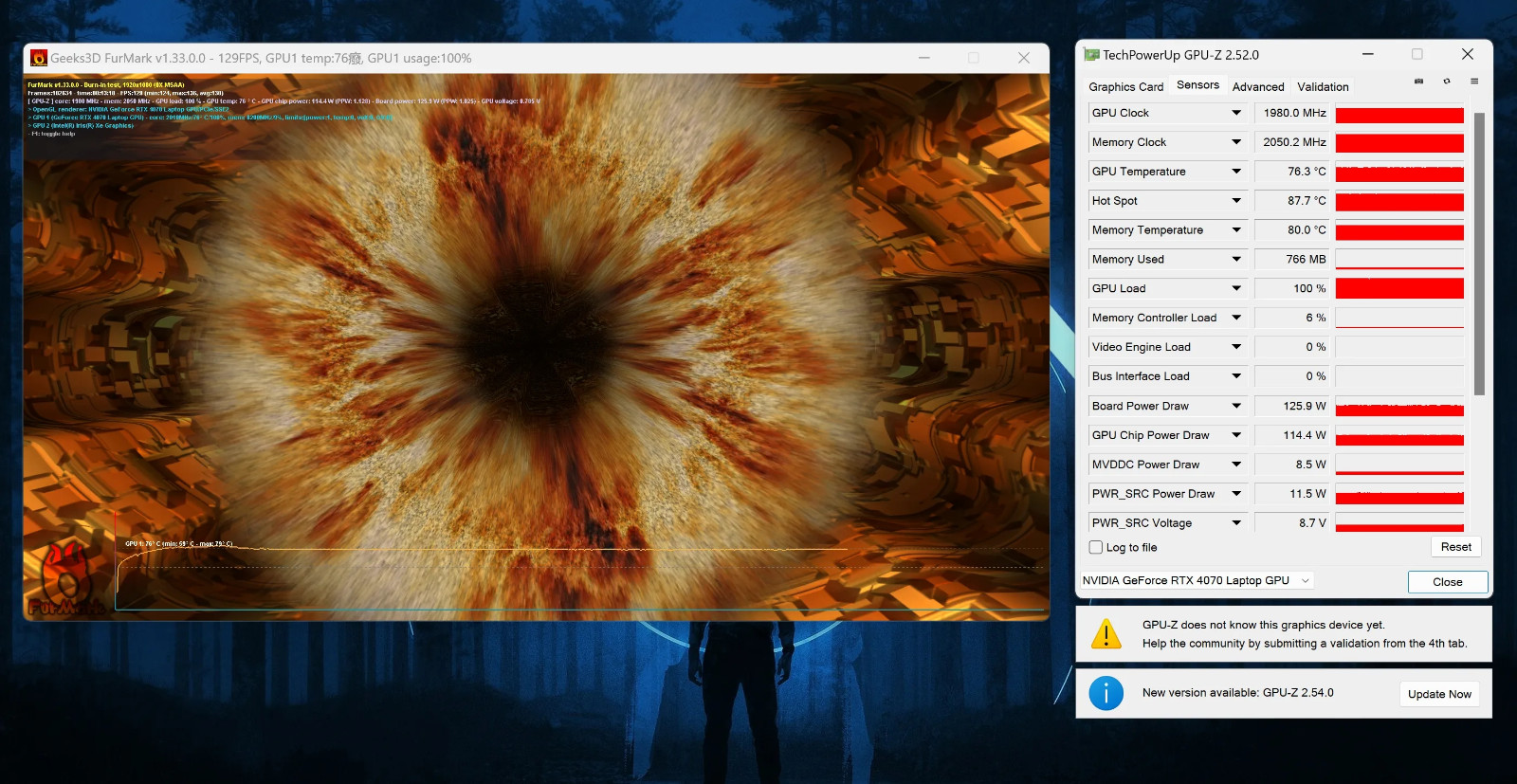Screen dimensions: 1517x784
Task: Click the Memory Used history graph
Action: click(1399, 260)
